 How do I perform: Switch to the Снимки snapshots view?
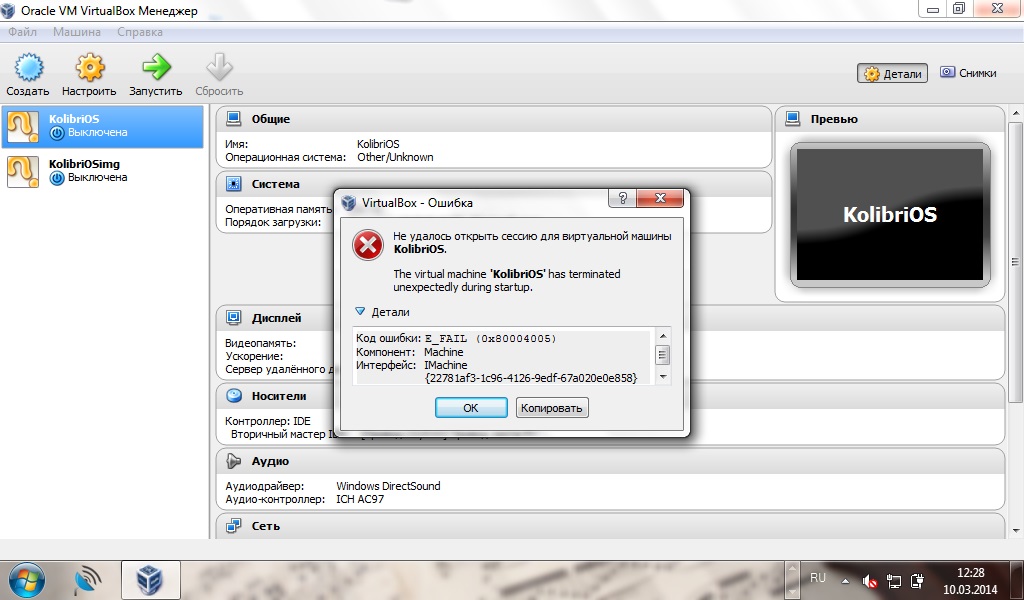(x=968, y=73)
